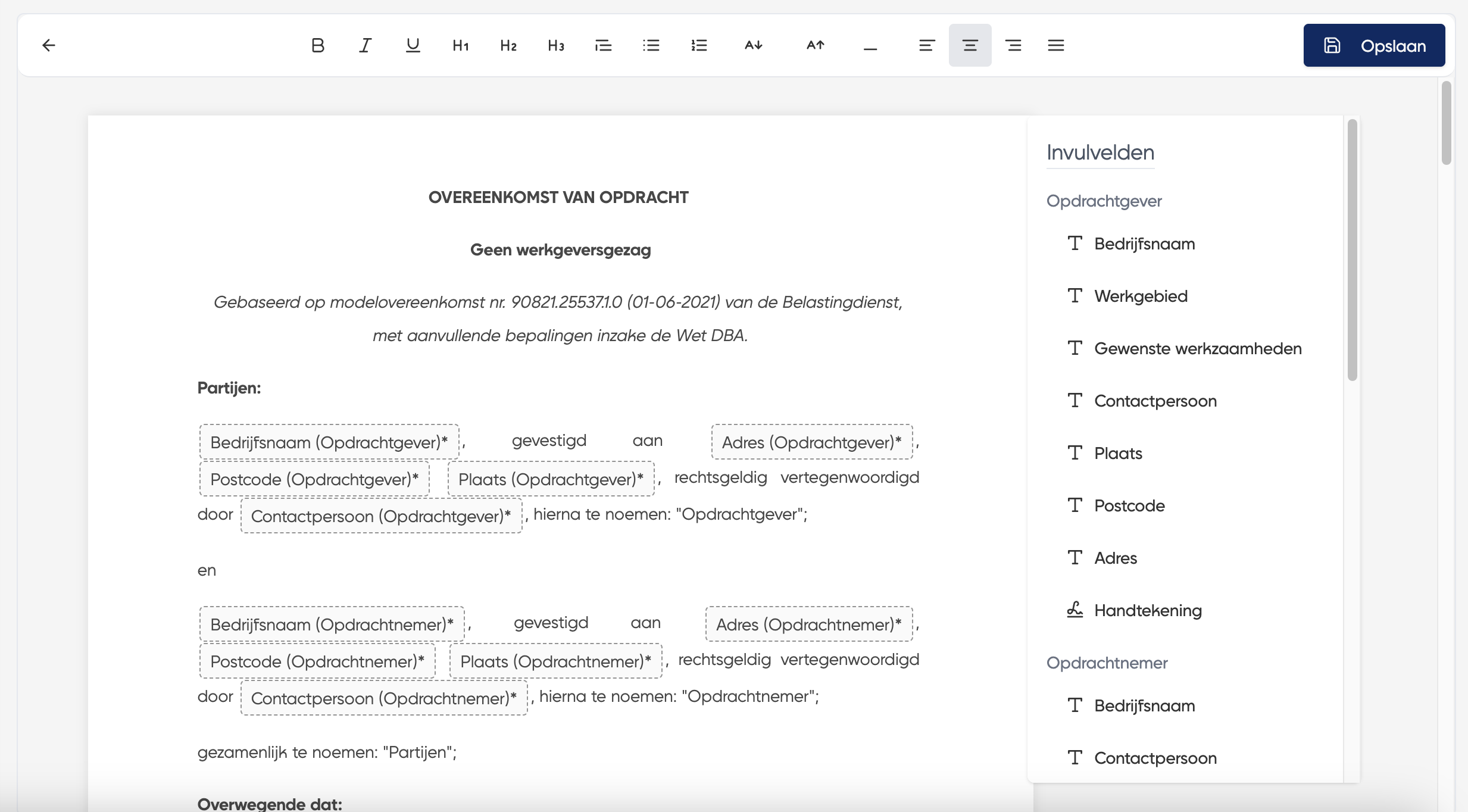Viewport: 1468px width, 812px height.
Task: Click Bedrijfsnaam (Opdrachtnemer) placeholder in document
Action: pos(332,624)
